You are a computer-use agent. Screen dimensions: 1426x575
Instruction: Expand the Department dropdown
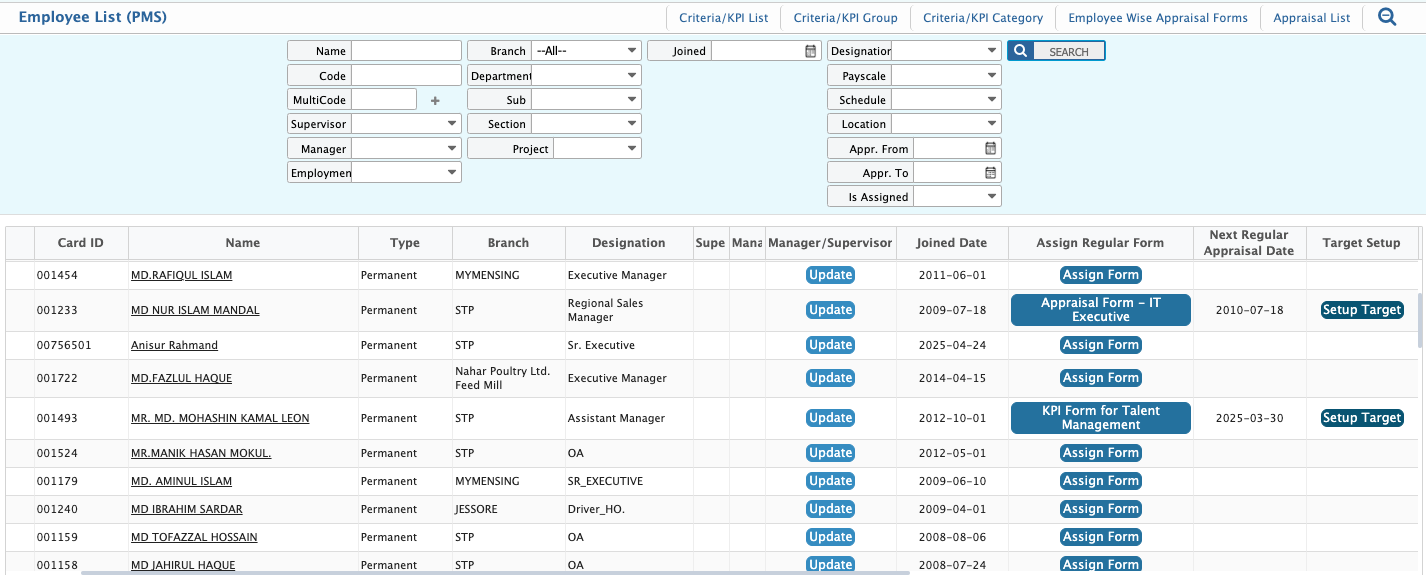pyautogui.click(x=586, y=75)
